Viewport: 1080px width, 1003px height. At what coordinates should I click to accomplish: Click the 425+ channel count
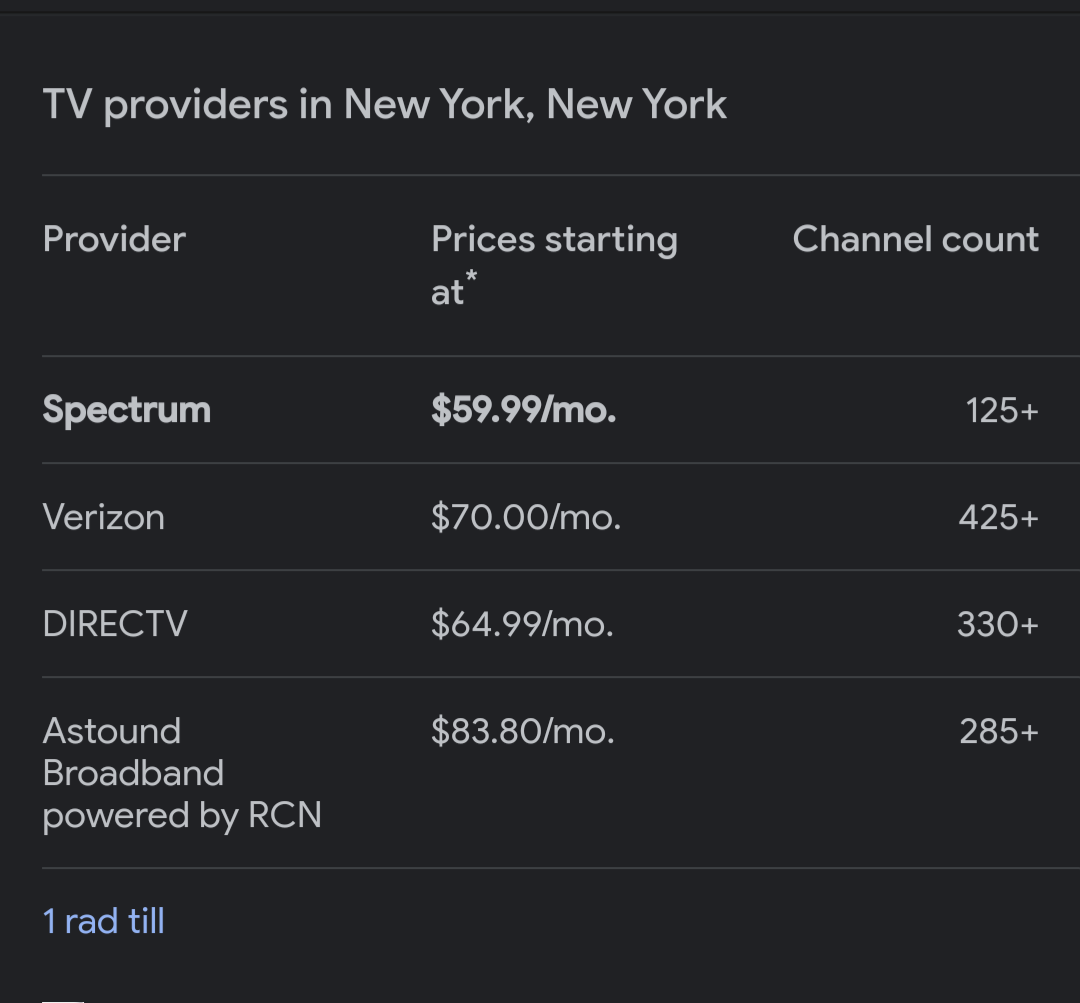click(999, 517)
